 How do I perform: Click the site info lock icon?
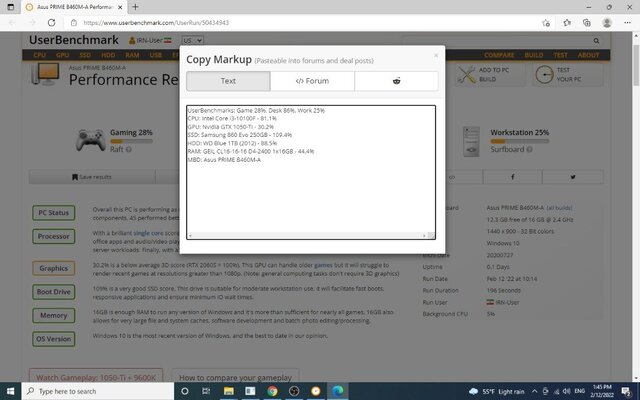tap(74, 23)
